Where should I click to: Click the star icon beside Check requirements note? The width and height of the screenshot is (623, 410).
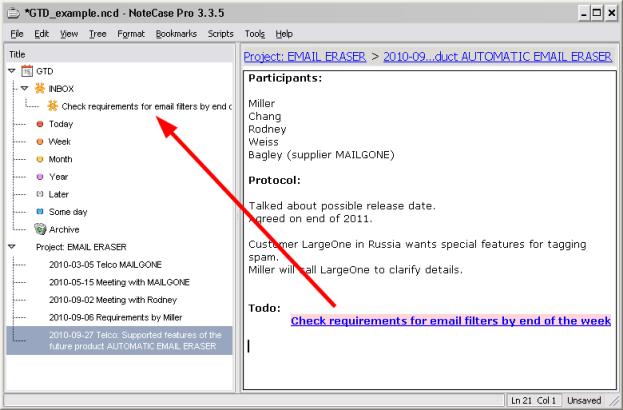click(x=52, y=106)
